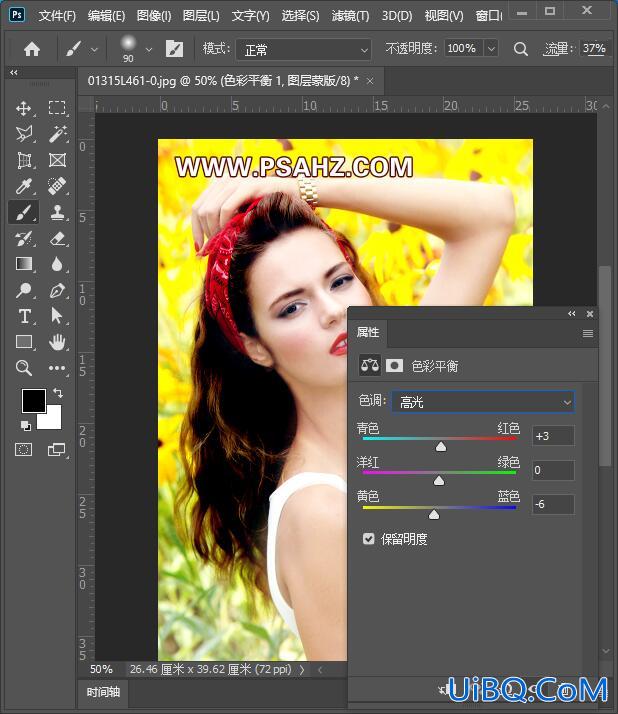
Task: Open the Timeline panel tab
Action: [103, 692]
